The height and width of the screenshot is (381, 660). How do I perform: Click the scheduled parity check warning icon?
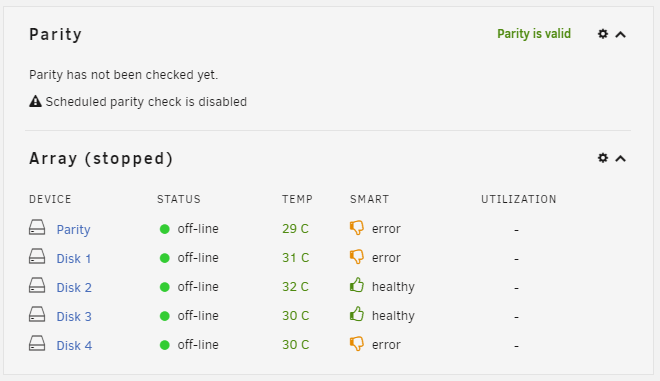coord(35,101)
